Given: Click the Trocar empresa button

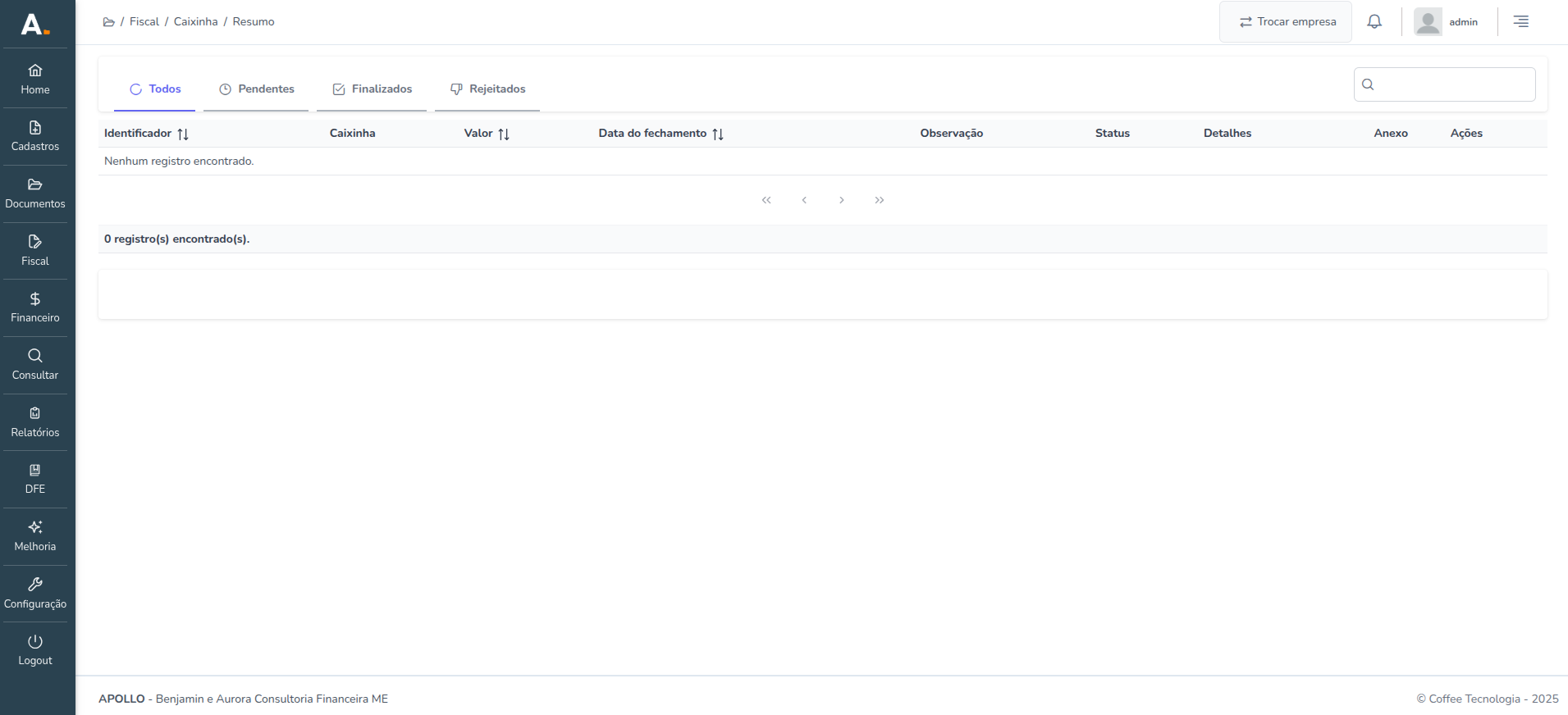Looking at the screenshot, I should coord(1286,22).
